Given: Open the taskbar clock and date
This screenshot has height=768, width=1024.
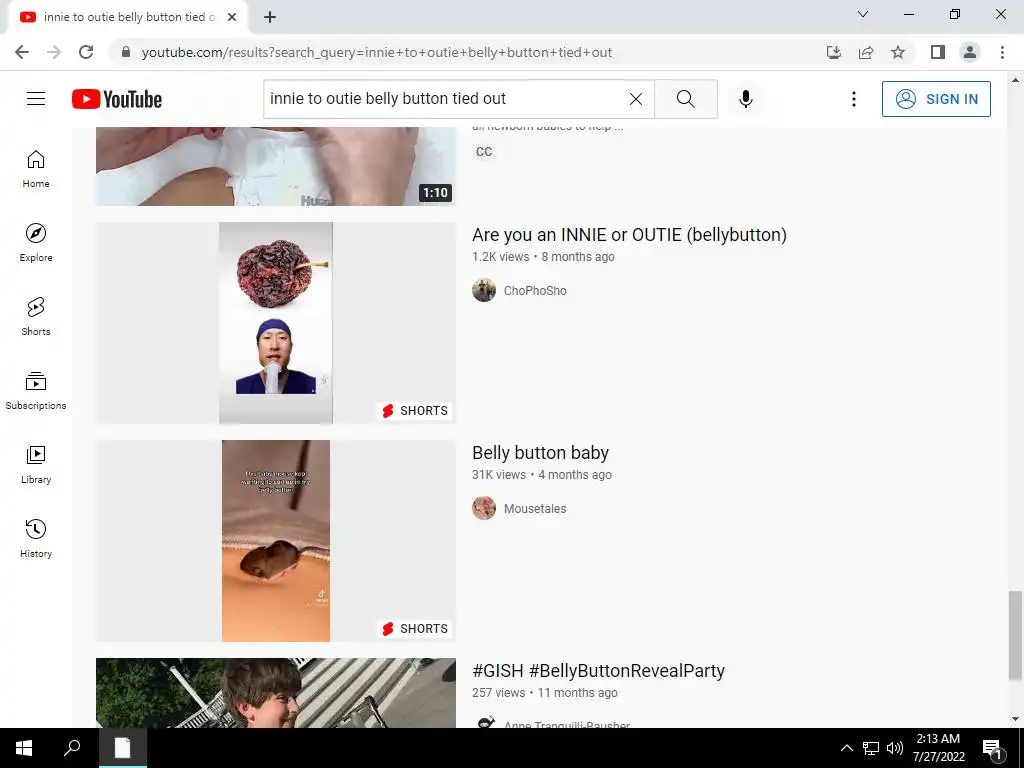Looking at the screenshot, I should pos(938,748).
